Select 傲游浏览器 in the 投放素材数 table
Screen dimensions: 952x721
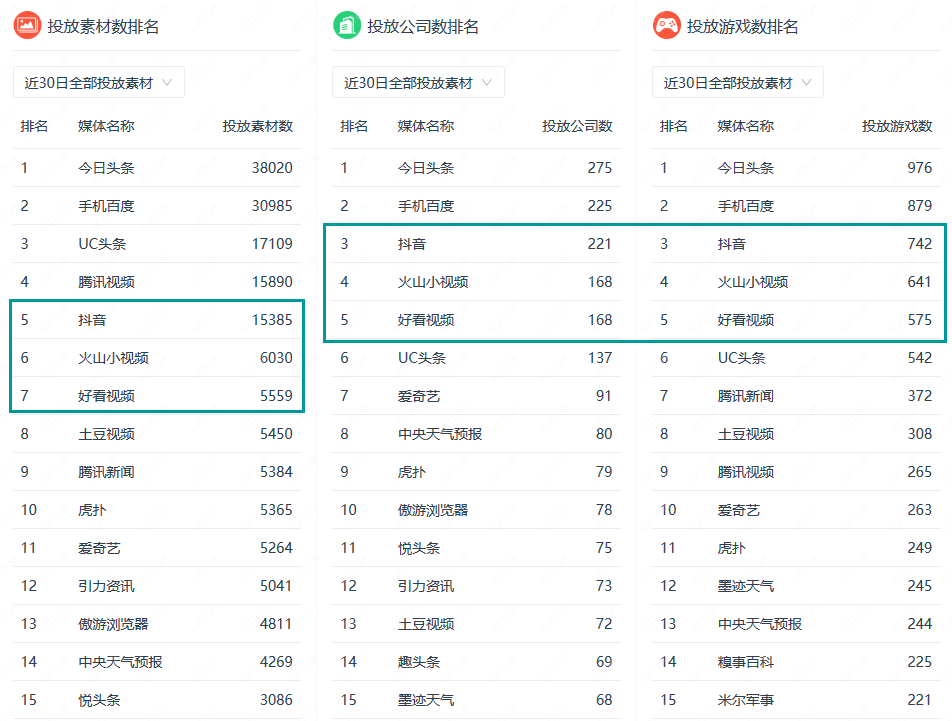pos(114,624)
